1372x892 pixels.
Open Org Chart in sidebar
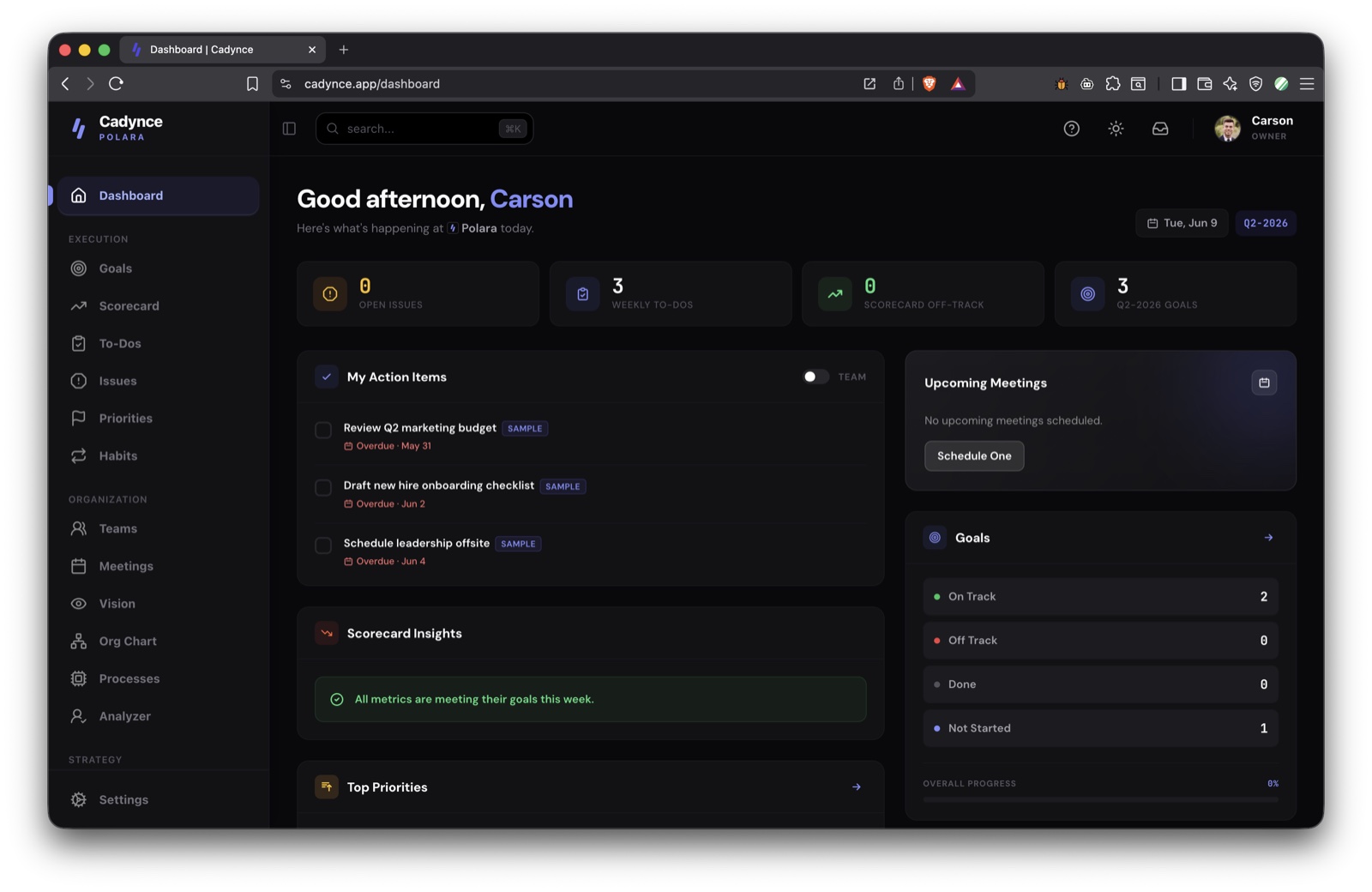[x=158, y=641]
